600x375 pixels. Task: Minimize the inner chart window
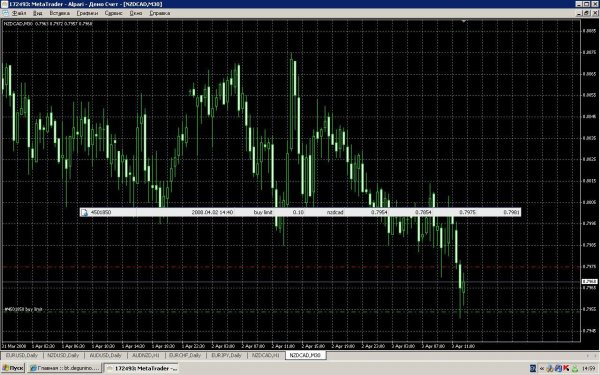(579, 13)
